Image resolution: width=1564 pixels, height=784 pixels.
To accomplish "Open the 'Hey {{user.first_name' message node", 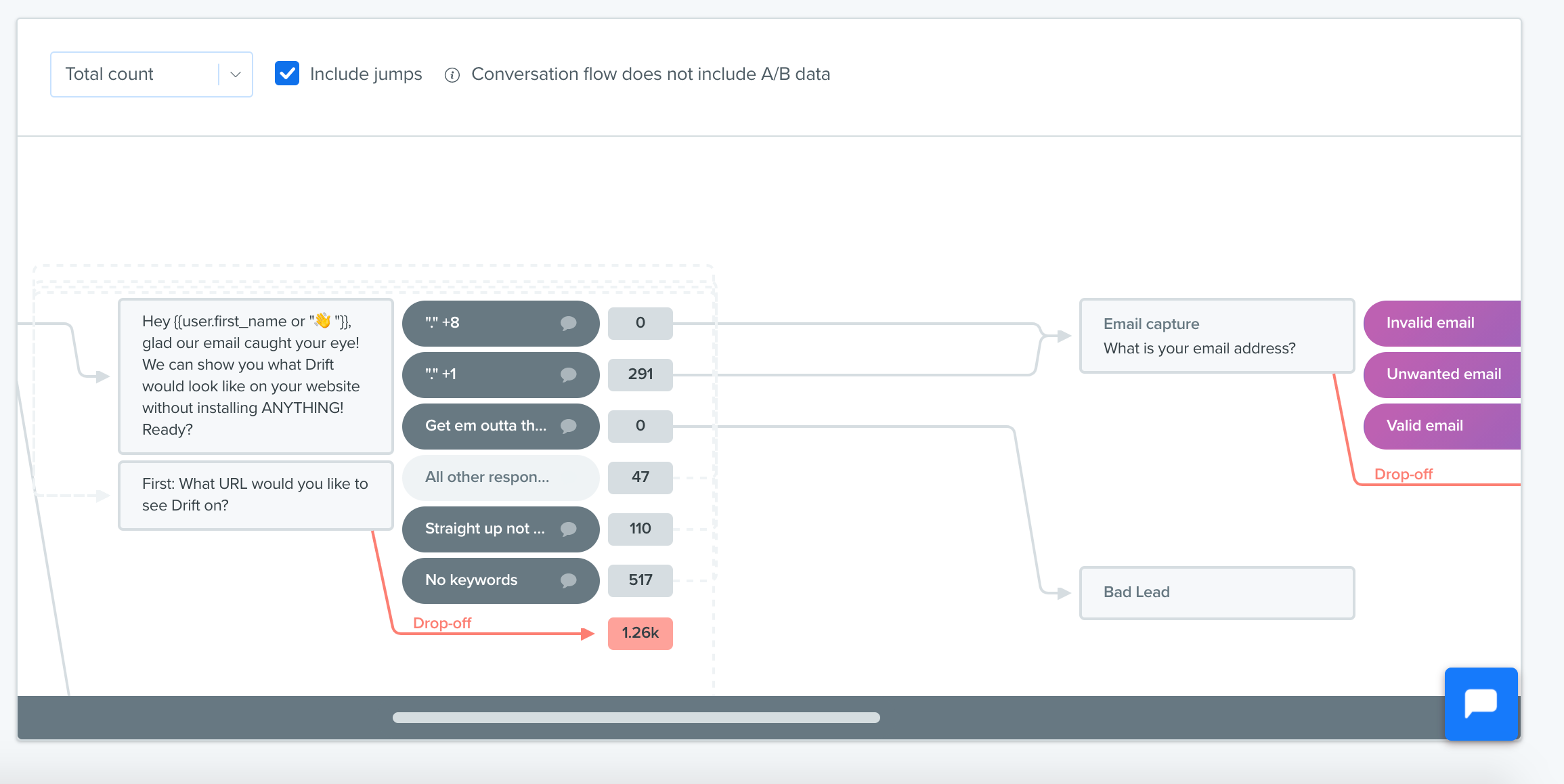I will pos(256,376).
